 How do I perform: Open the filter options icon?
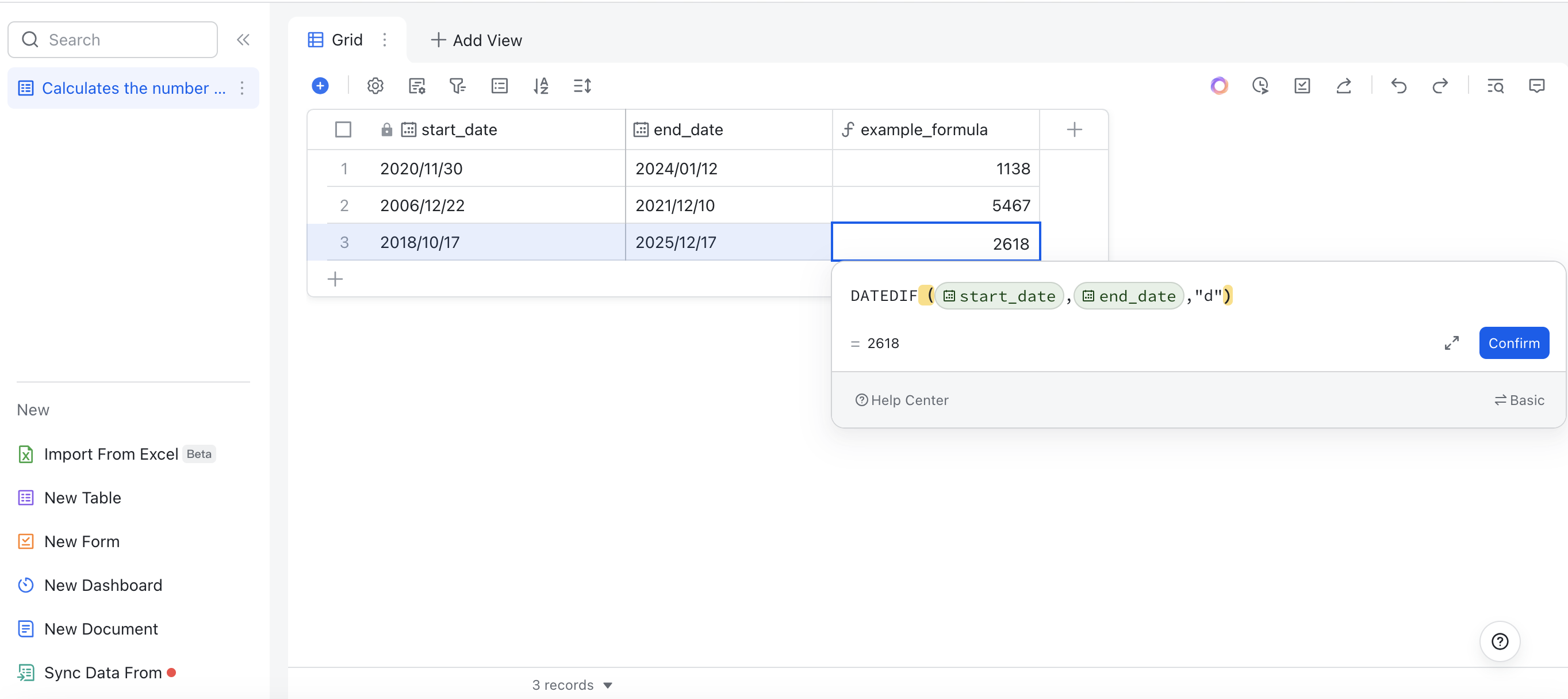457,86
